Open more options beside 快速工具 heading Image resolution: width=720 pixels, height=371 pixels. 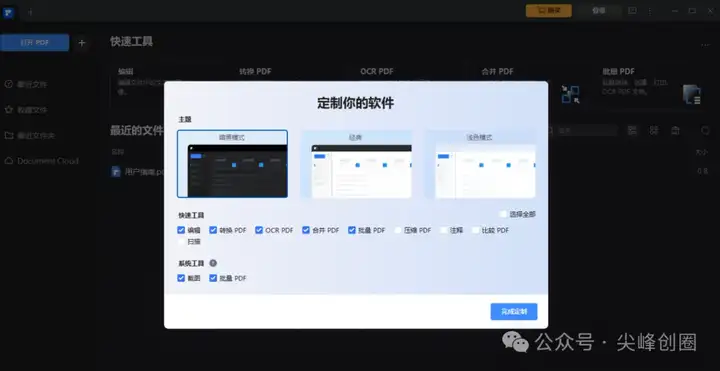[705, 44]
